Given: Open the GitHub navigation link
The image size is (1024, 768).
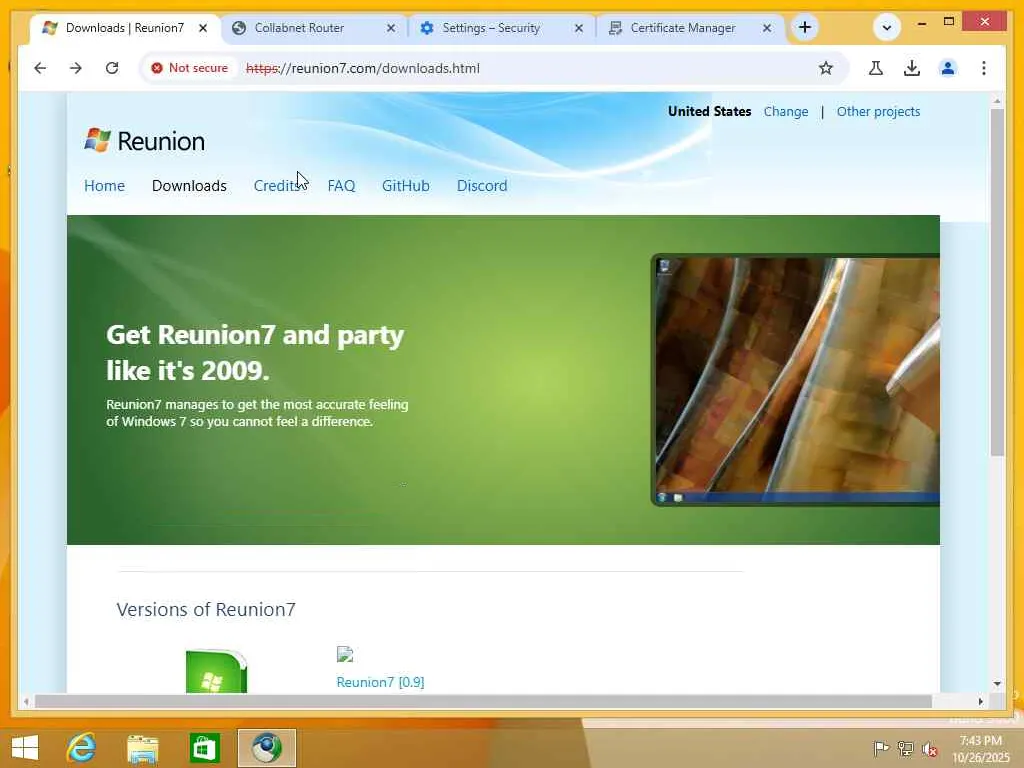Looking at the screenshot, I should click(406, 185).
